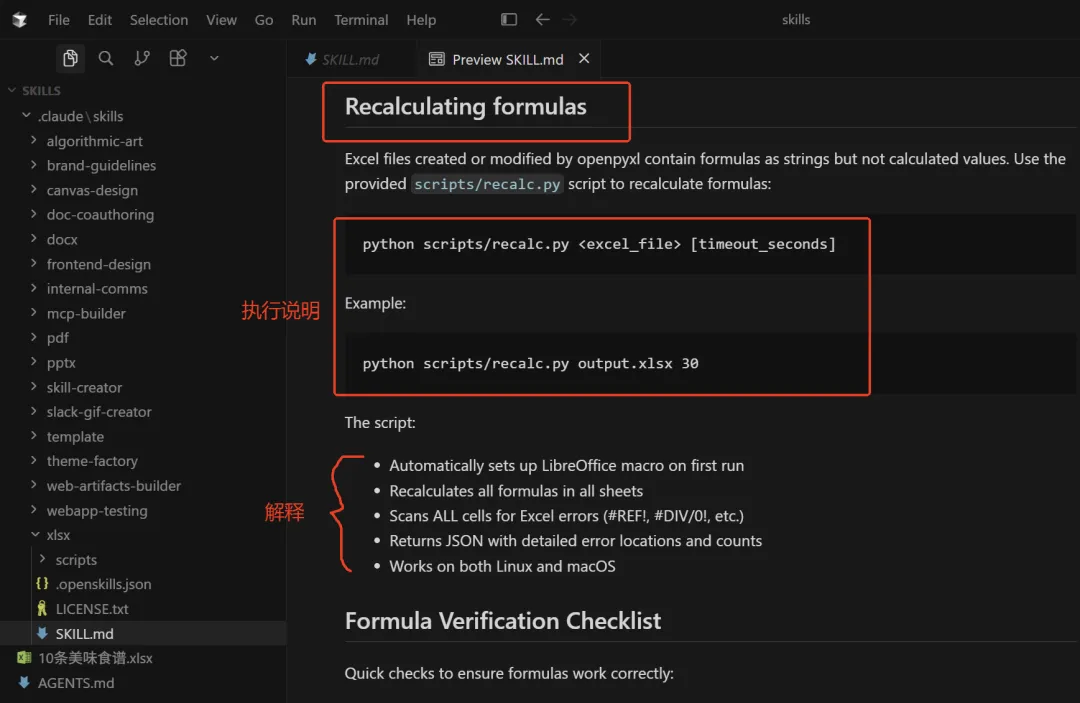Expand the scripts folder
This screenshot has height=703, width=1080.
click(76, 560)
